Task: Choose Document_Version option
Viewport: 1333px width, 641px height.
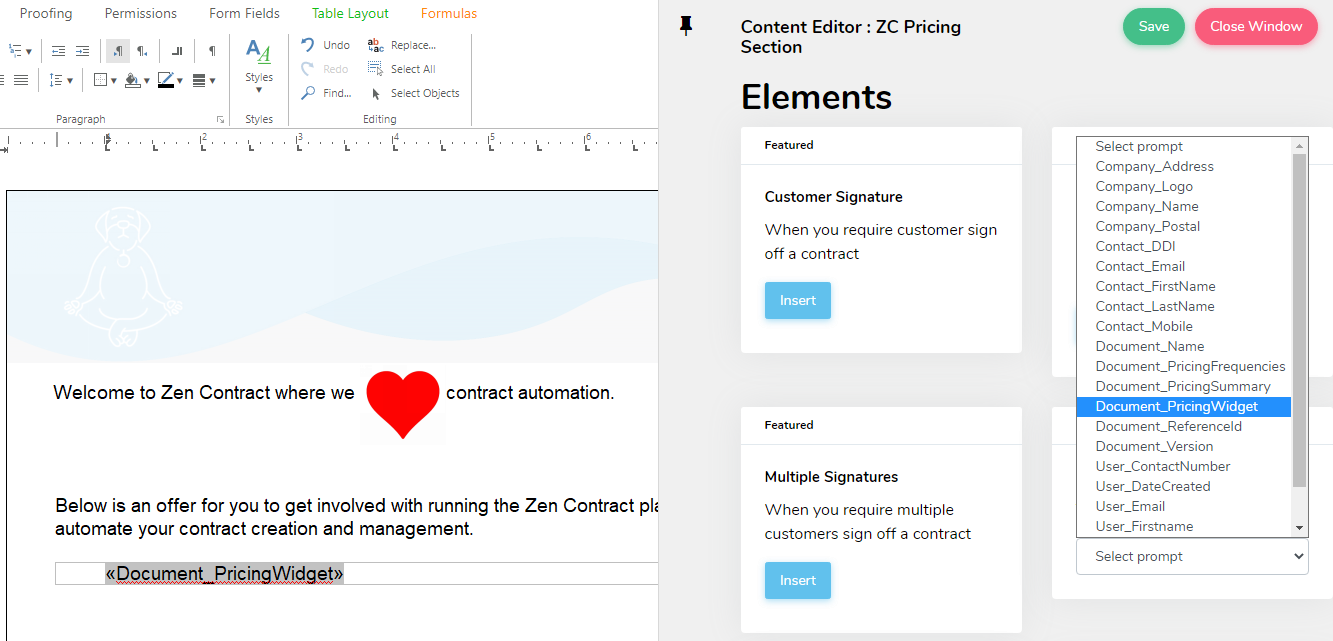Action: click(x=1184, y=446)
